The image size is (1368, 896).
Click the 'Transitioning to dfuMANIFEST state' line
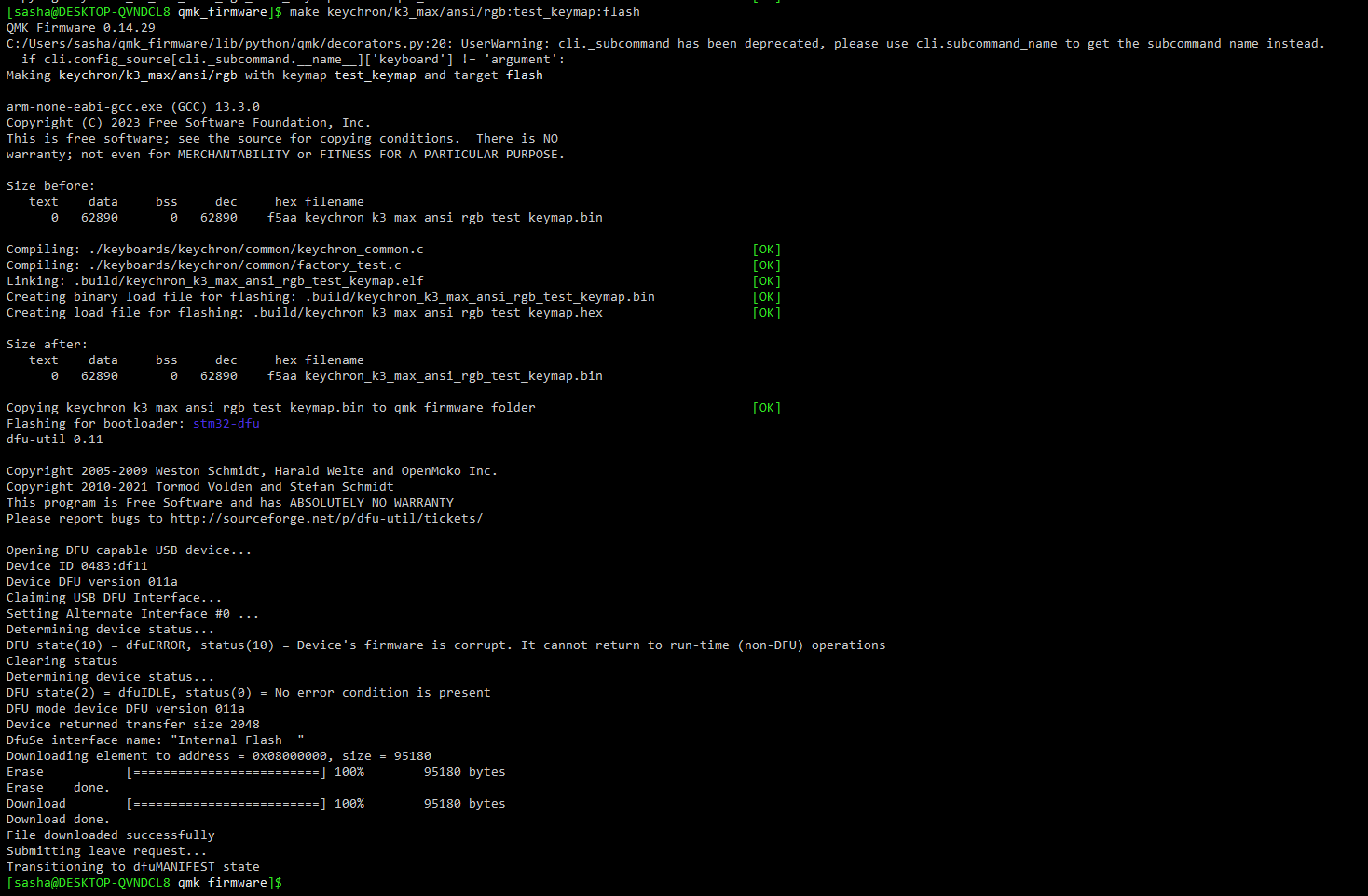click(133, 866)
